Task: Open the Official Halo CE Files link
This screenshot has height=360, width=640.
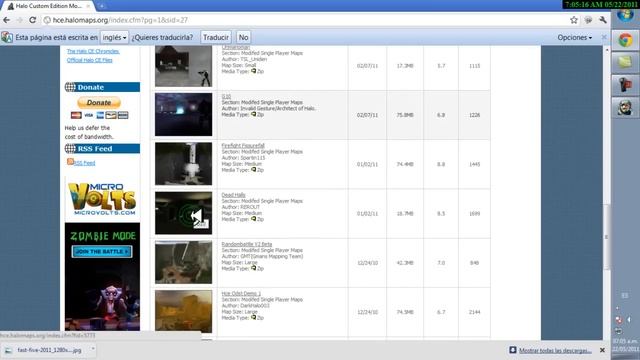Action: click(x=89, y=60)
